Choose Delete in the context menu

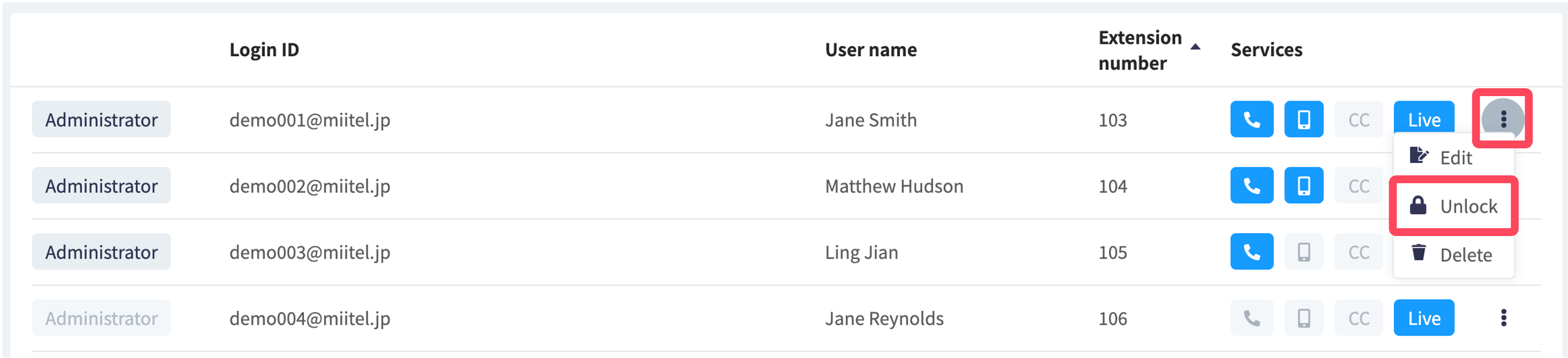[1453, 255]
